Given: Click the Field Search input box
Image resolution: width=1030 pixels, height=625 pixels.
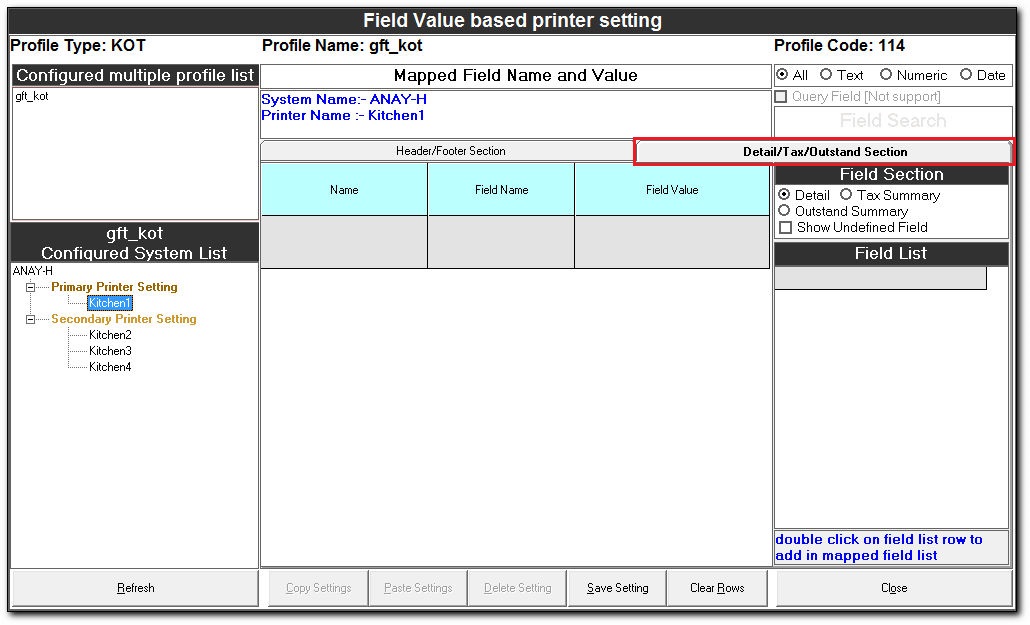Looking at the screenshot, I should 891,121.
